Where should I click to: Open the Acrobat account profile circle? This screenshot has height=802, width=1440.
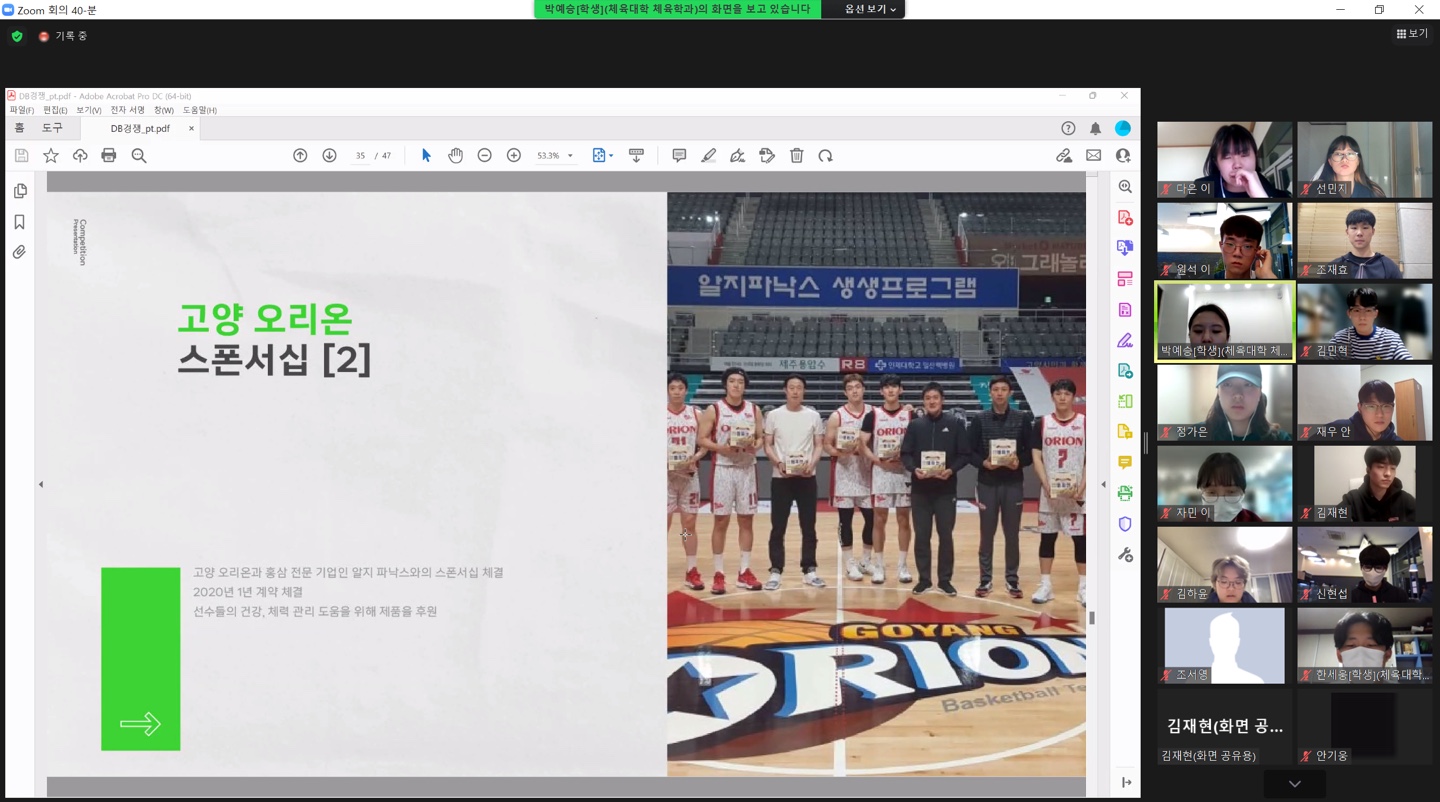point(1123,128)
